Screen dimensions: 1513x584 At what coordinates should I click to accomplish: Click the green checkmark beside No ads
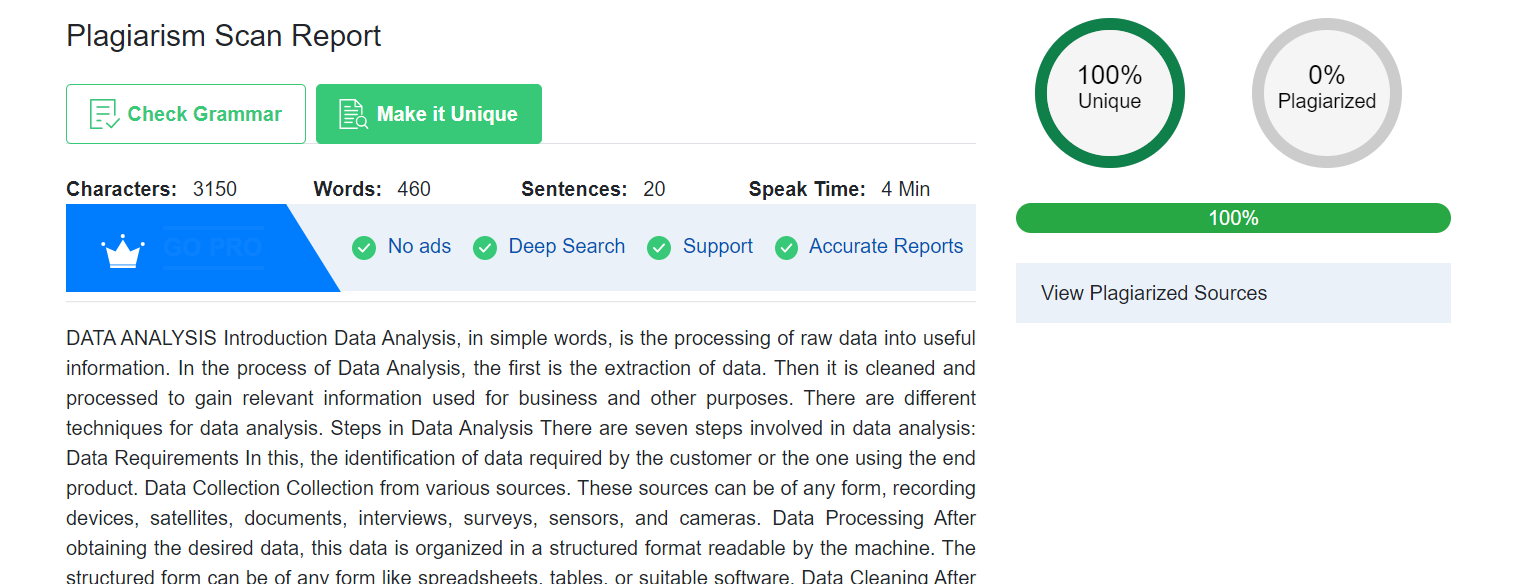[364, 248]
